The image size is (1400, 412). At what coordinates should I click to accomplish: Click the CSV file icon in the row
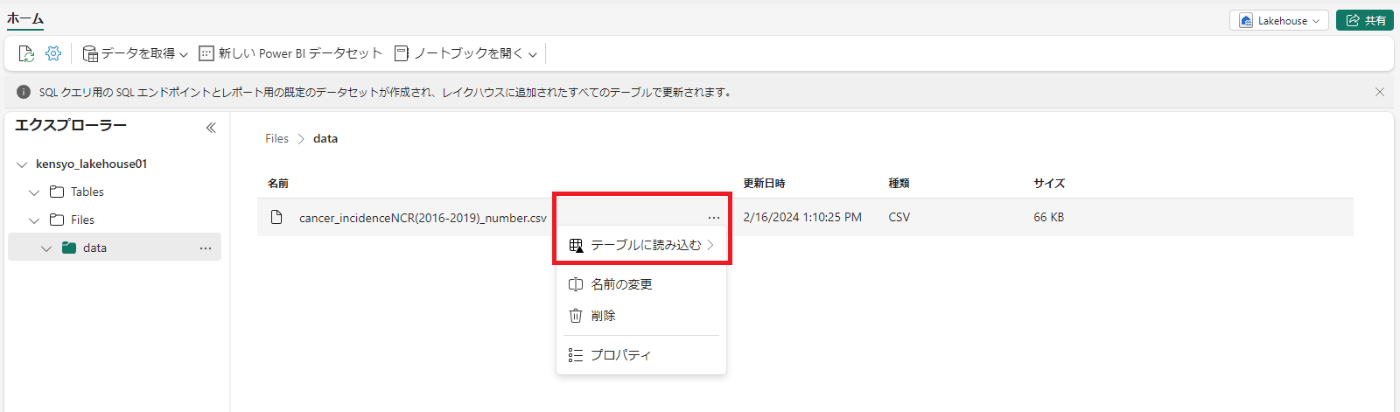[x=278, y=217]
